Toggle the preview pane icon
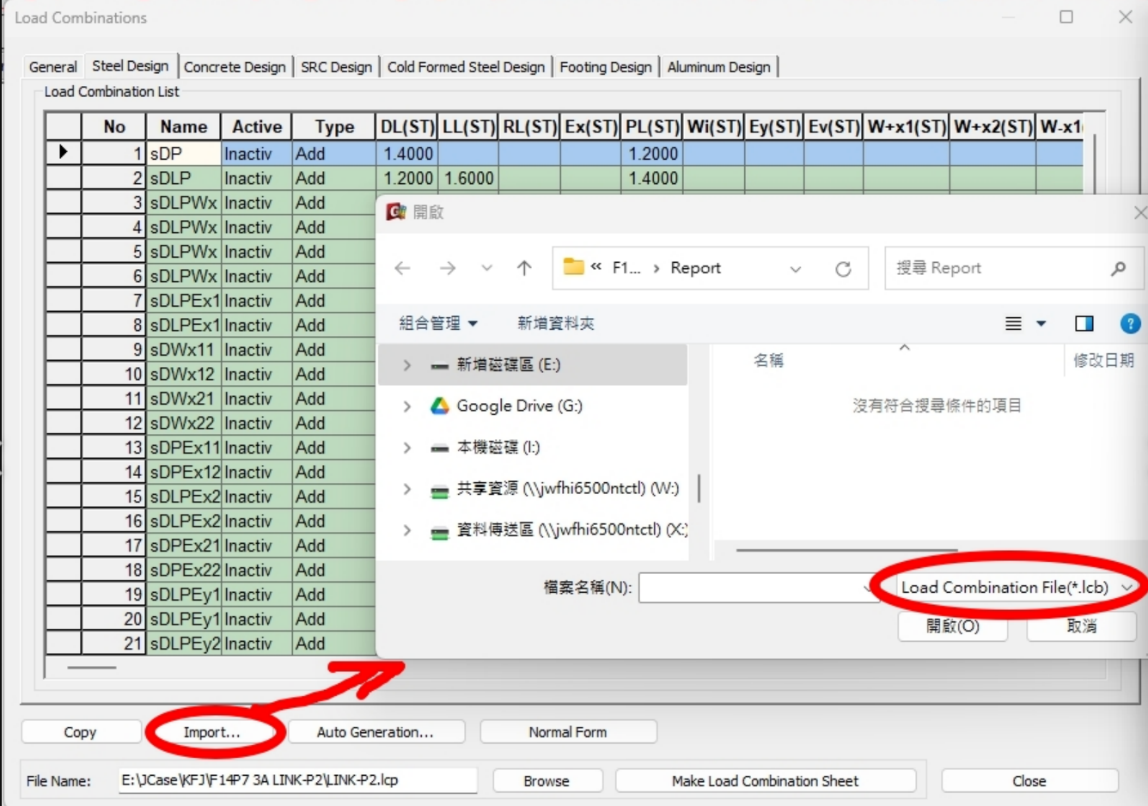The image size is (1148, 806). (x=1084, y=323)
